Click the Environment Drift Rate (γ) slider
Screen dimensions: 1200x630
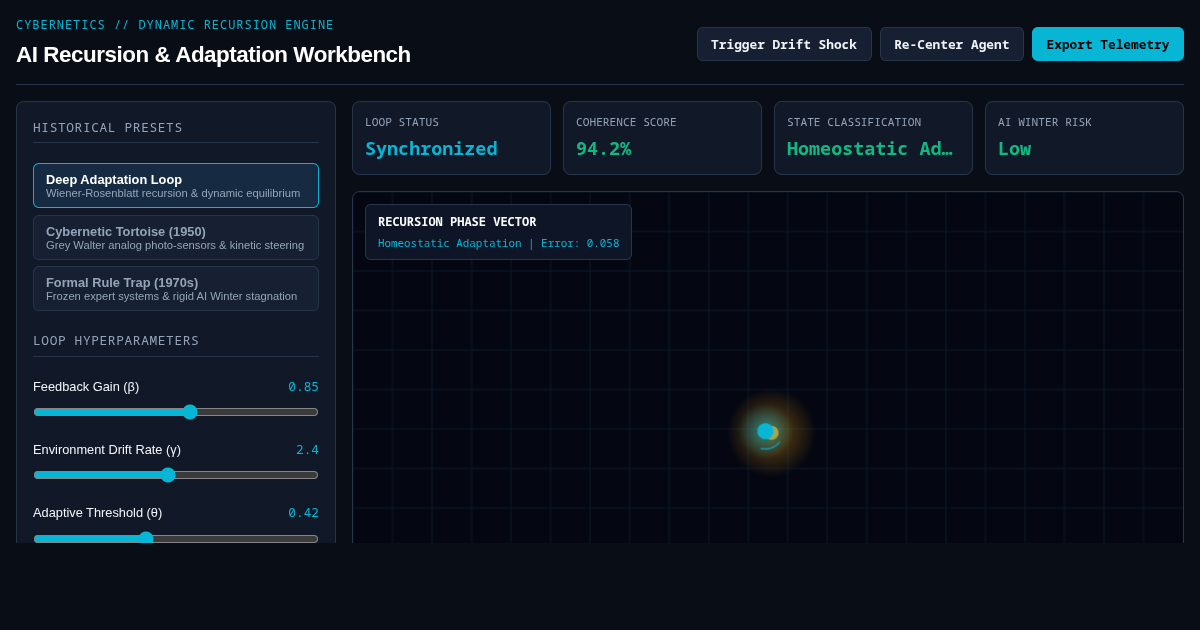pos(176,475)
